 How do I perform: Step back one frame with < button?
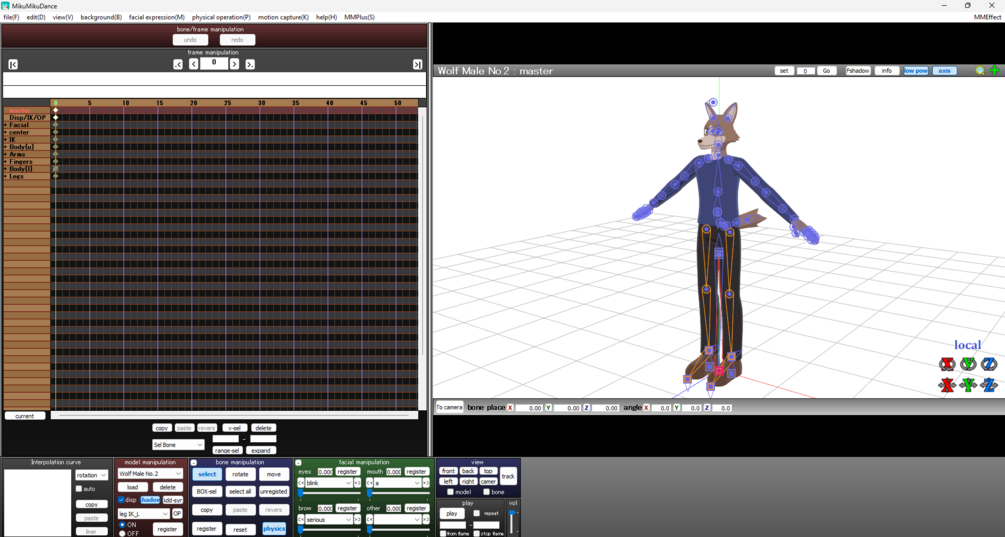tap(194, 64)
